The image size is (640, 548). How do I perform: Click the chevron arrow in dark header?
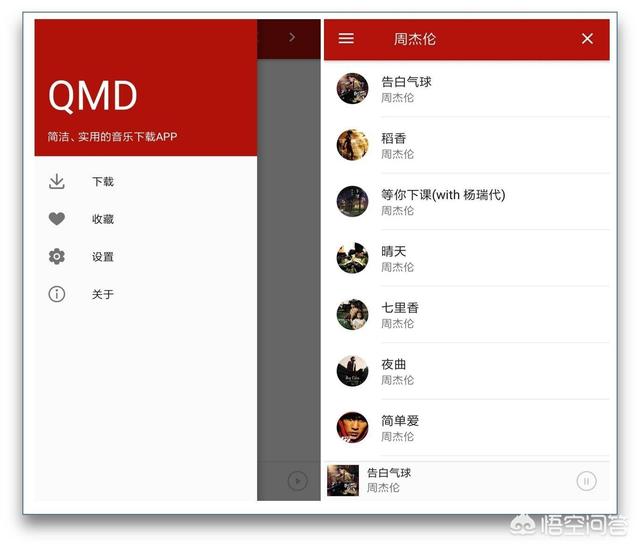[292, 38]
